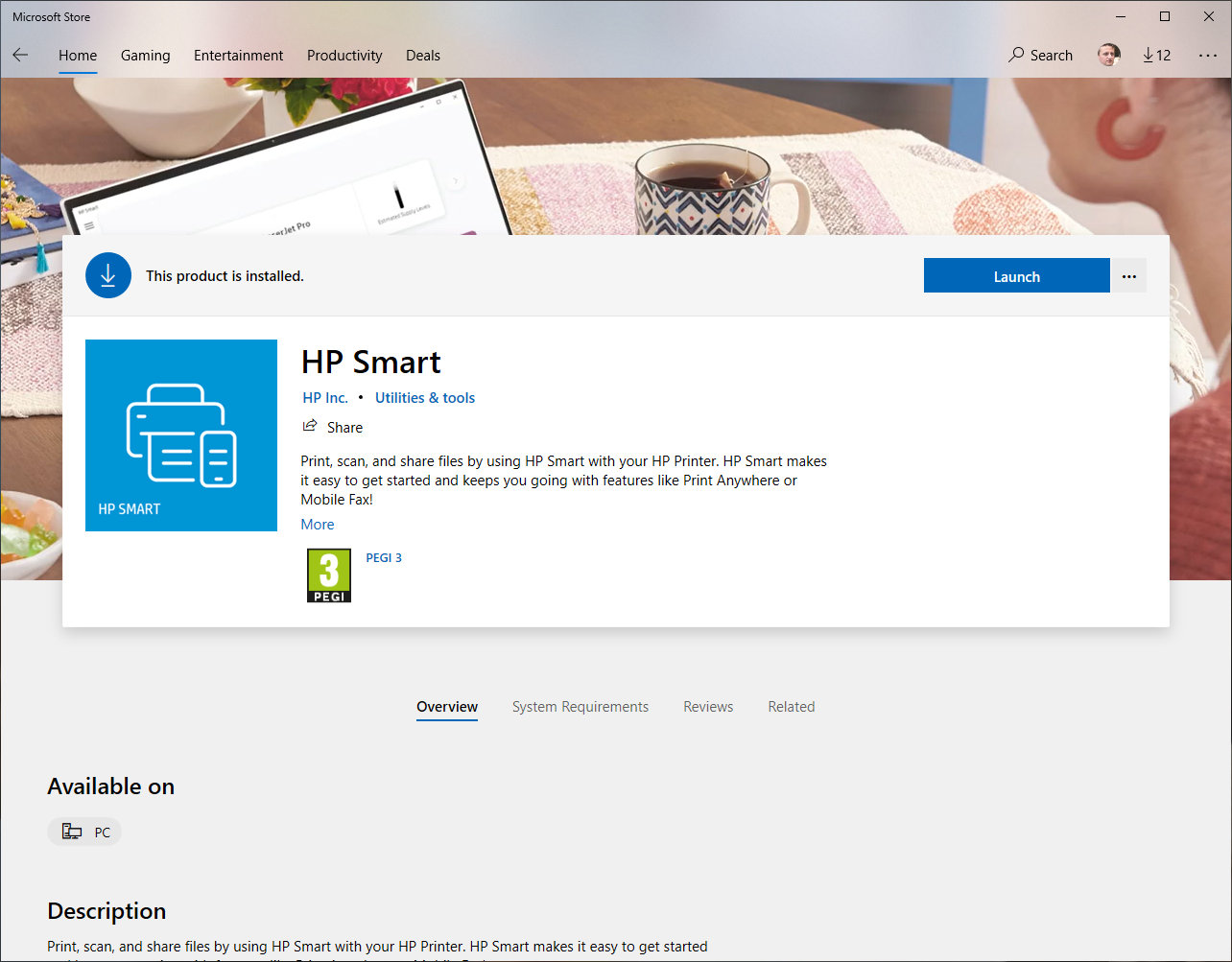Image resolution: width=1232 pixels, height=962 pixels.
Task: Open the HP Inc. publisher link
Action: pos(325,398)
